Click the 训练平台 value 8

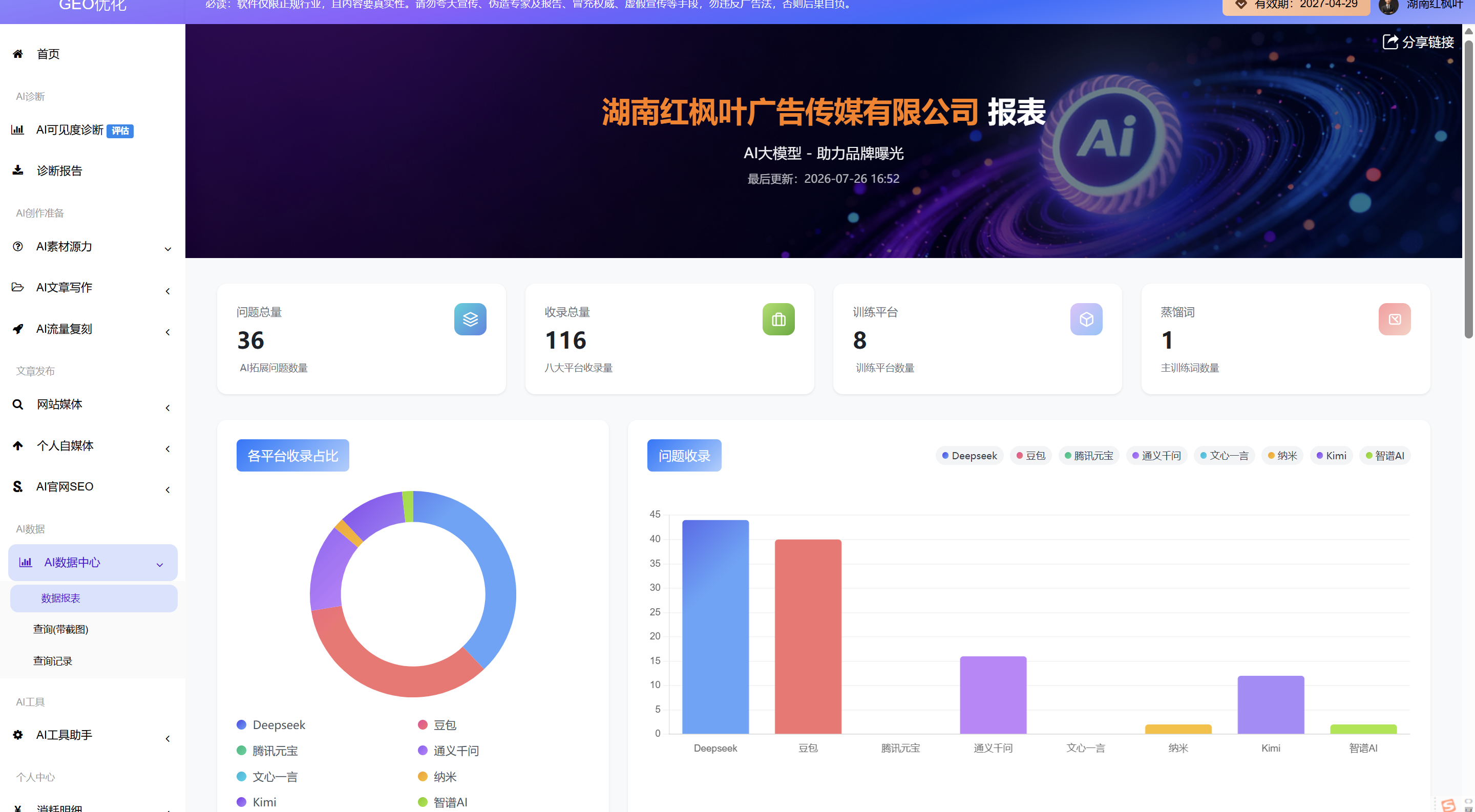859,340
